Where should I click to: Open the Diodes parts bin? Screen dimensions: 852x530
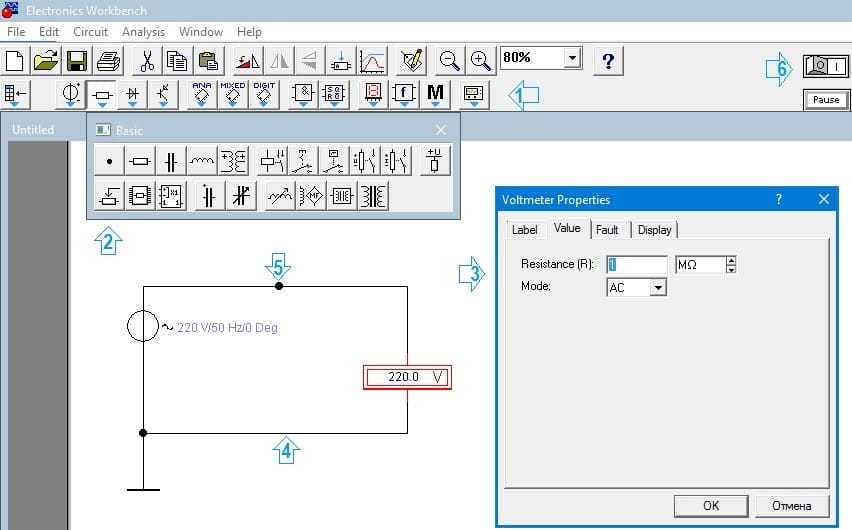[x=132, y=95]
